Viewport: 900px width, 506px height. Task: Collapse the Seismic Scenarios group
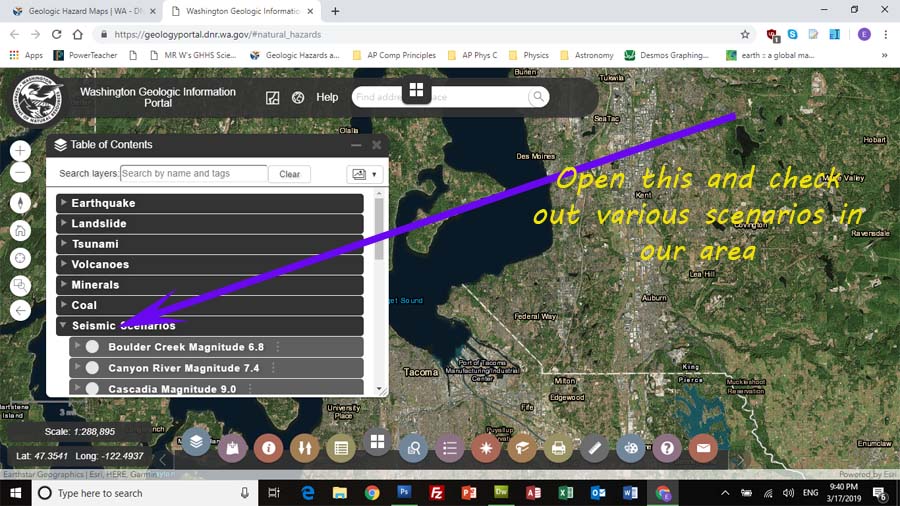click(64, 326)
